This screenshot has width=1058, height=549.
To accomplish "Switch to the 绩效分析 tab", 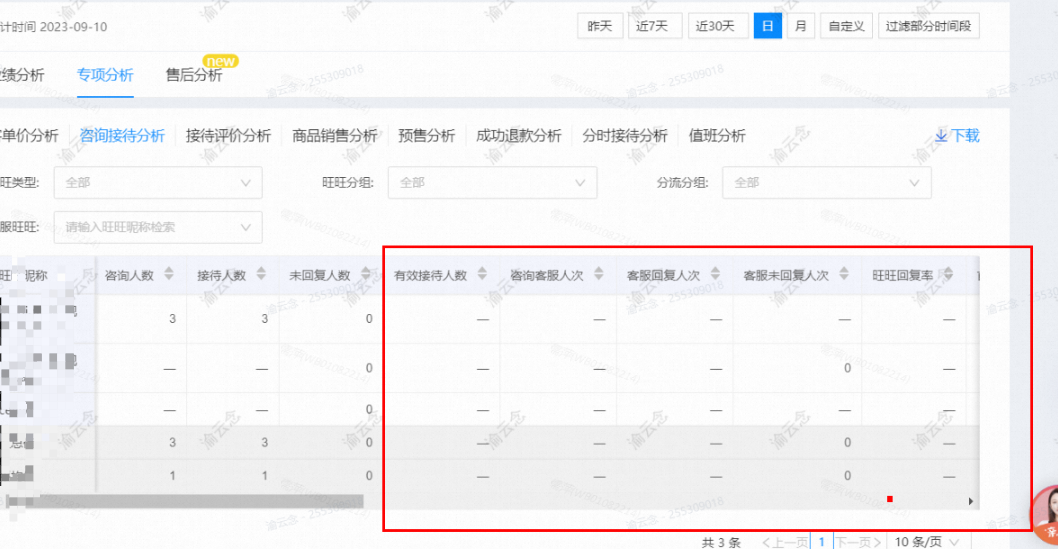I will coord(22,75).
